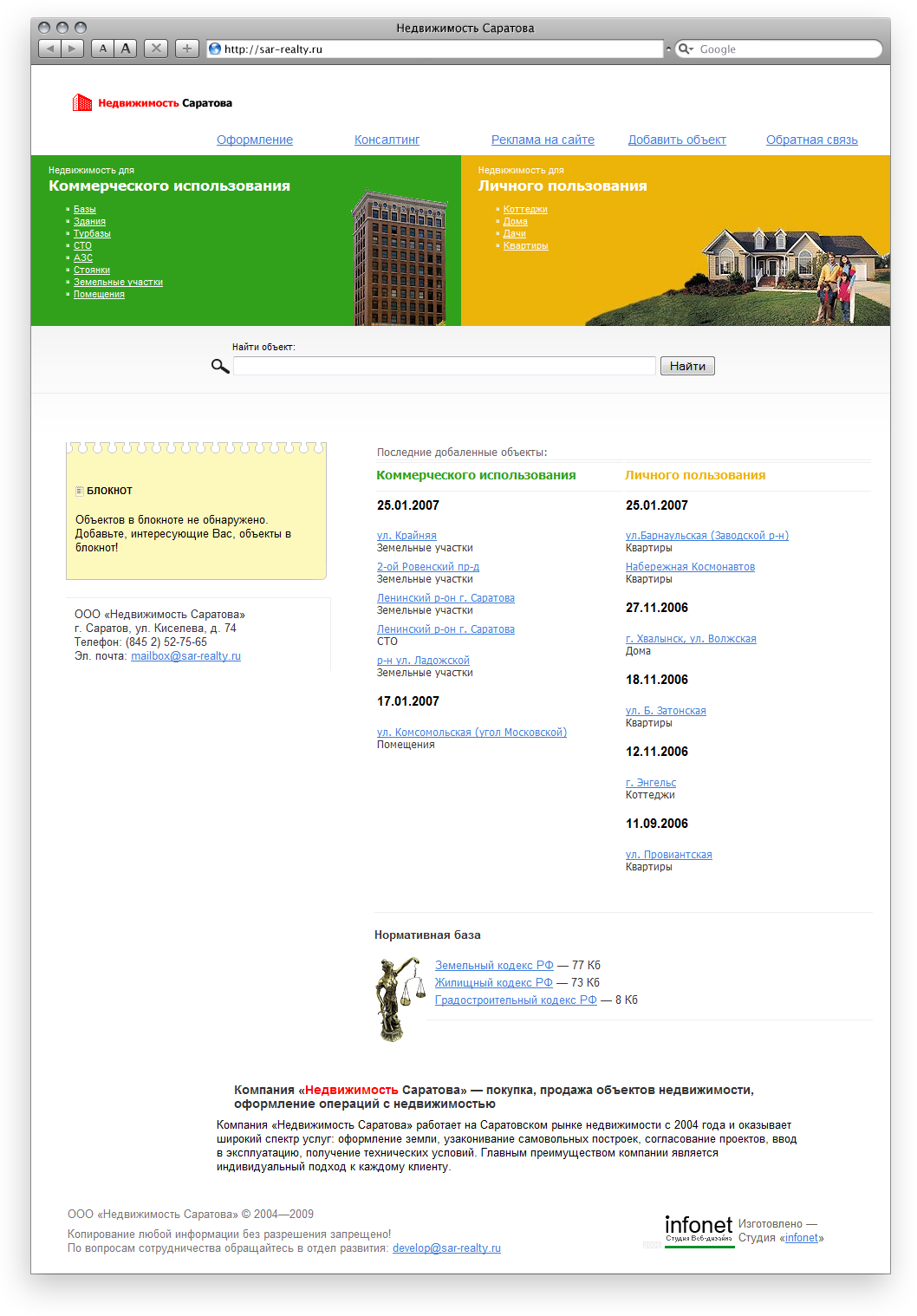Viewport: 917px width, 1316px height.
Task: Open the infonet studio text link
Action: 802,1238
